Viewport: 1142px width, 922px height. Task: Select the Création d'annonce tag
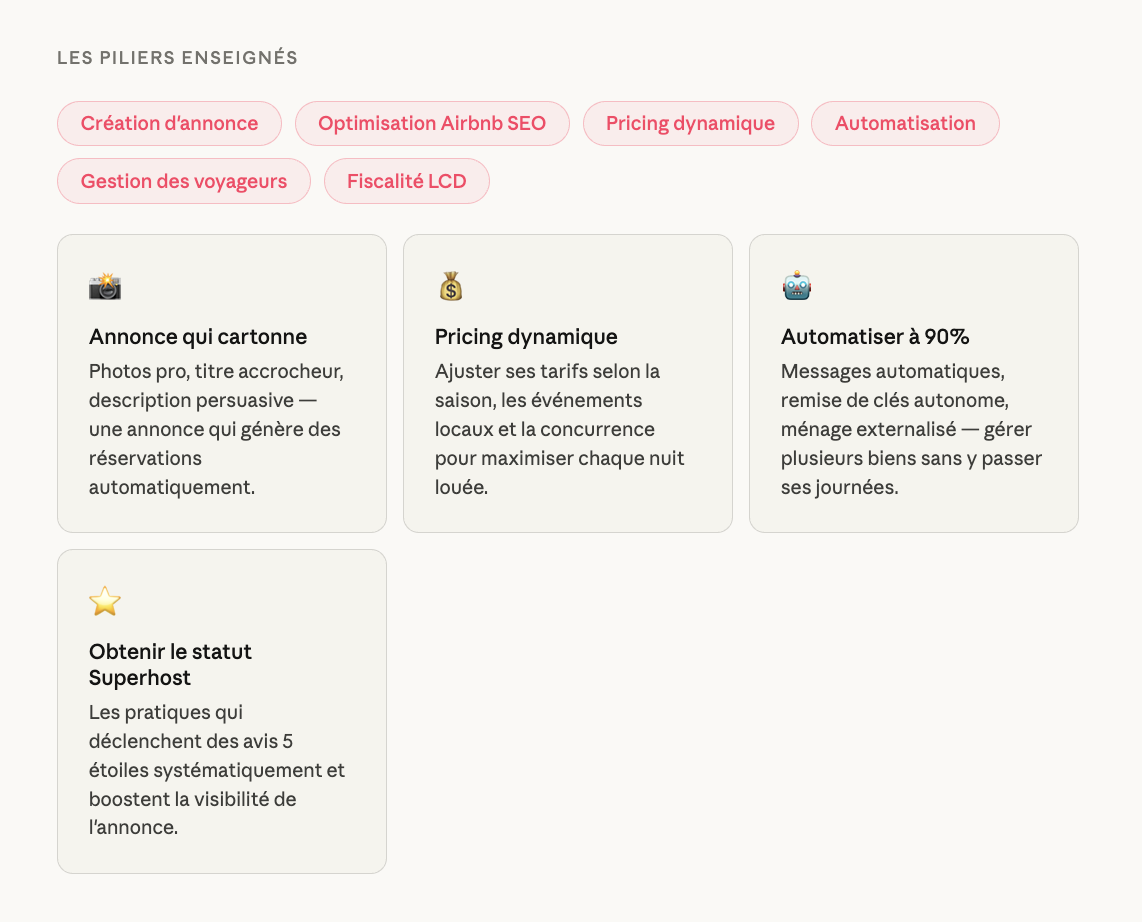click(169, 124)
